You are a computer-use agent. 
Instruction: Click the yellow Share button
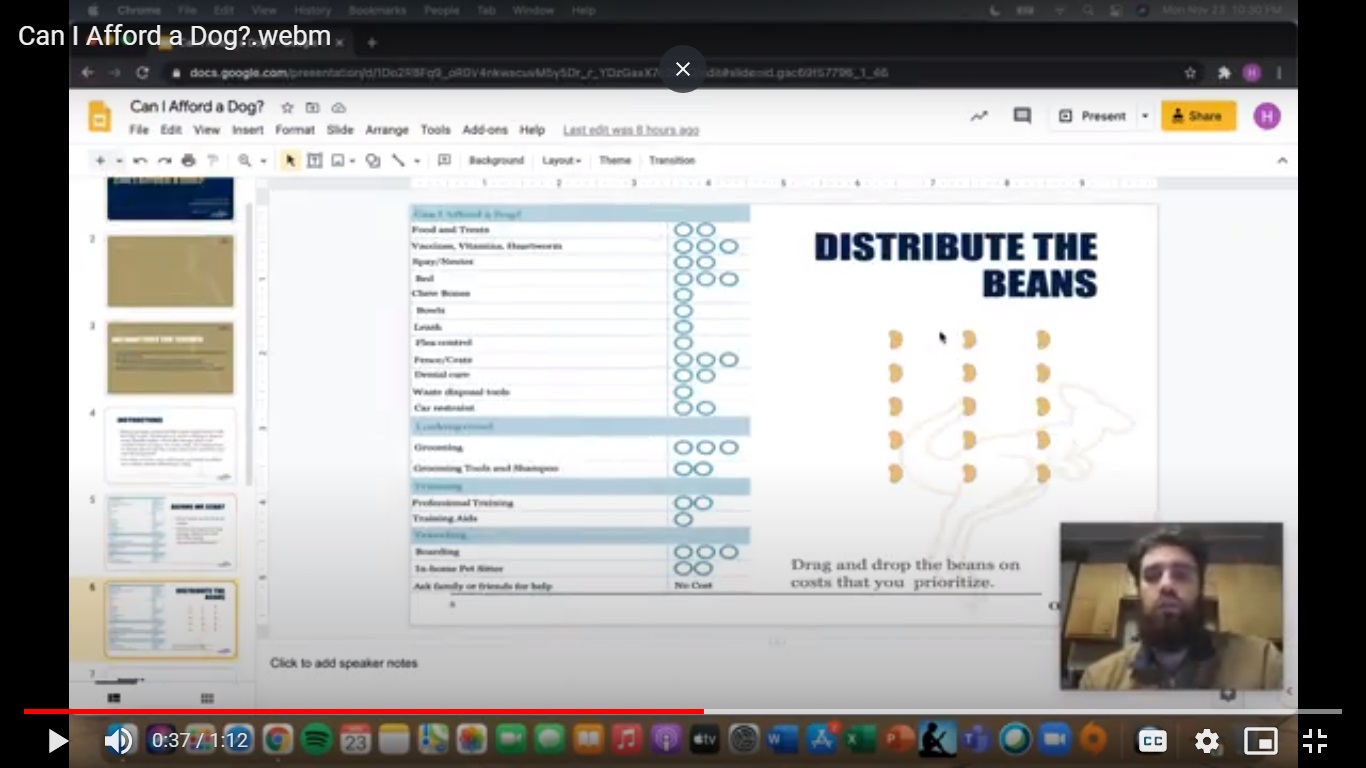[x=1198, y=116]
